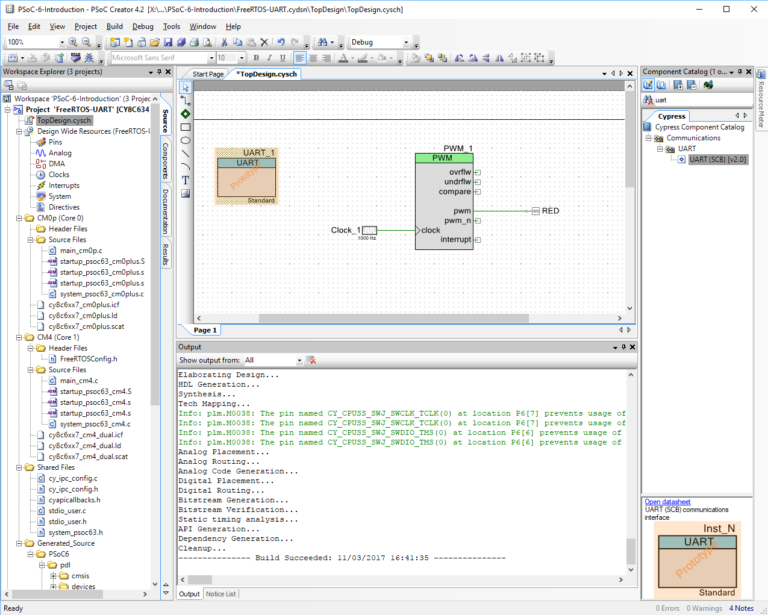Click the Cut scissors icon
Image resolution: width=768 pixels, height=615 pixels.
(x=224, y=43)
